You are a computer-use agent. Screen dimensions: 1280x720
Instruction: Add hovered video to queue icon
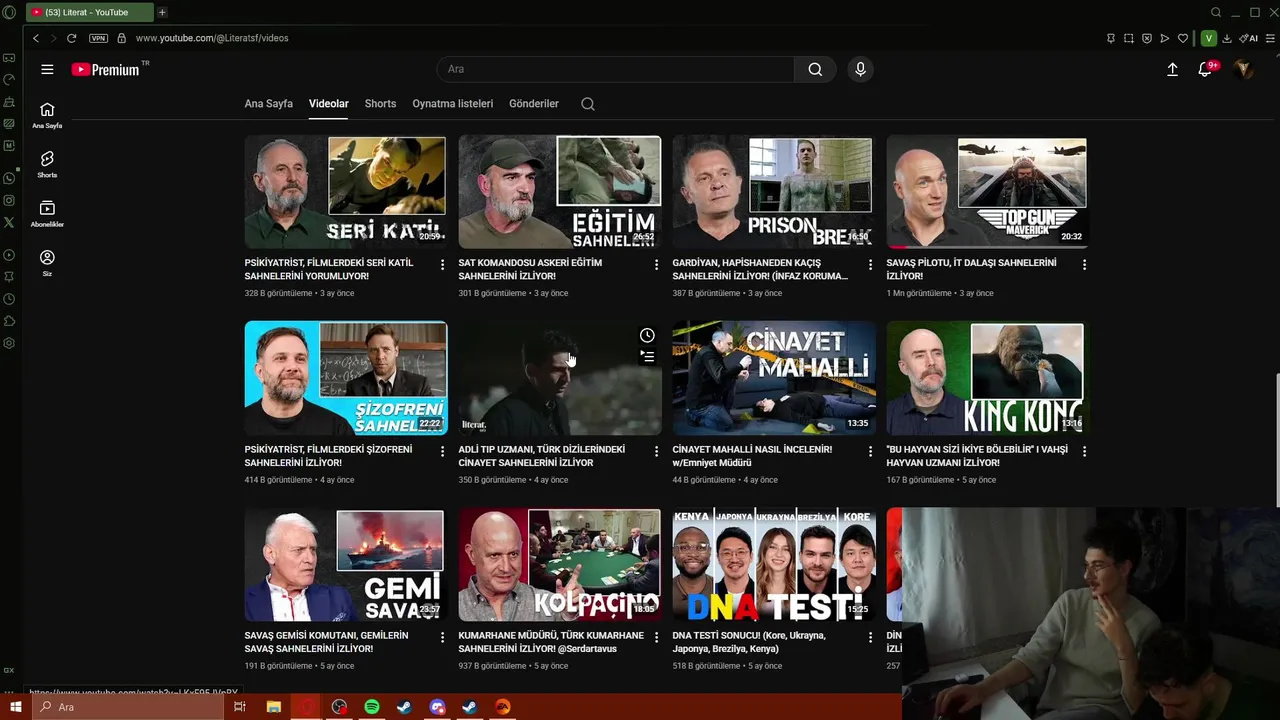(647, 356)
